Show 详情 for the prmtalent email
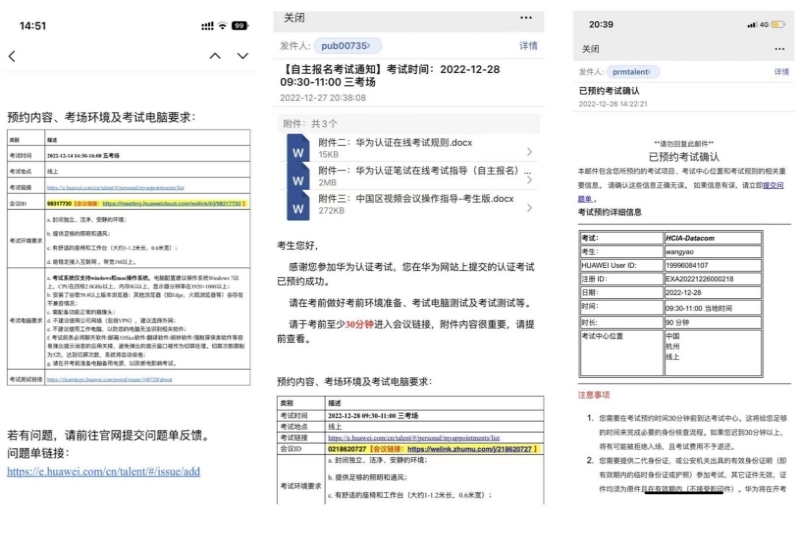The image size is (800, 533). point(781,72)
